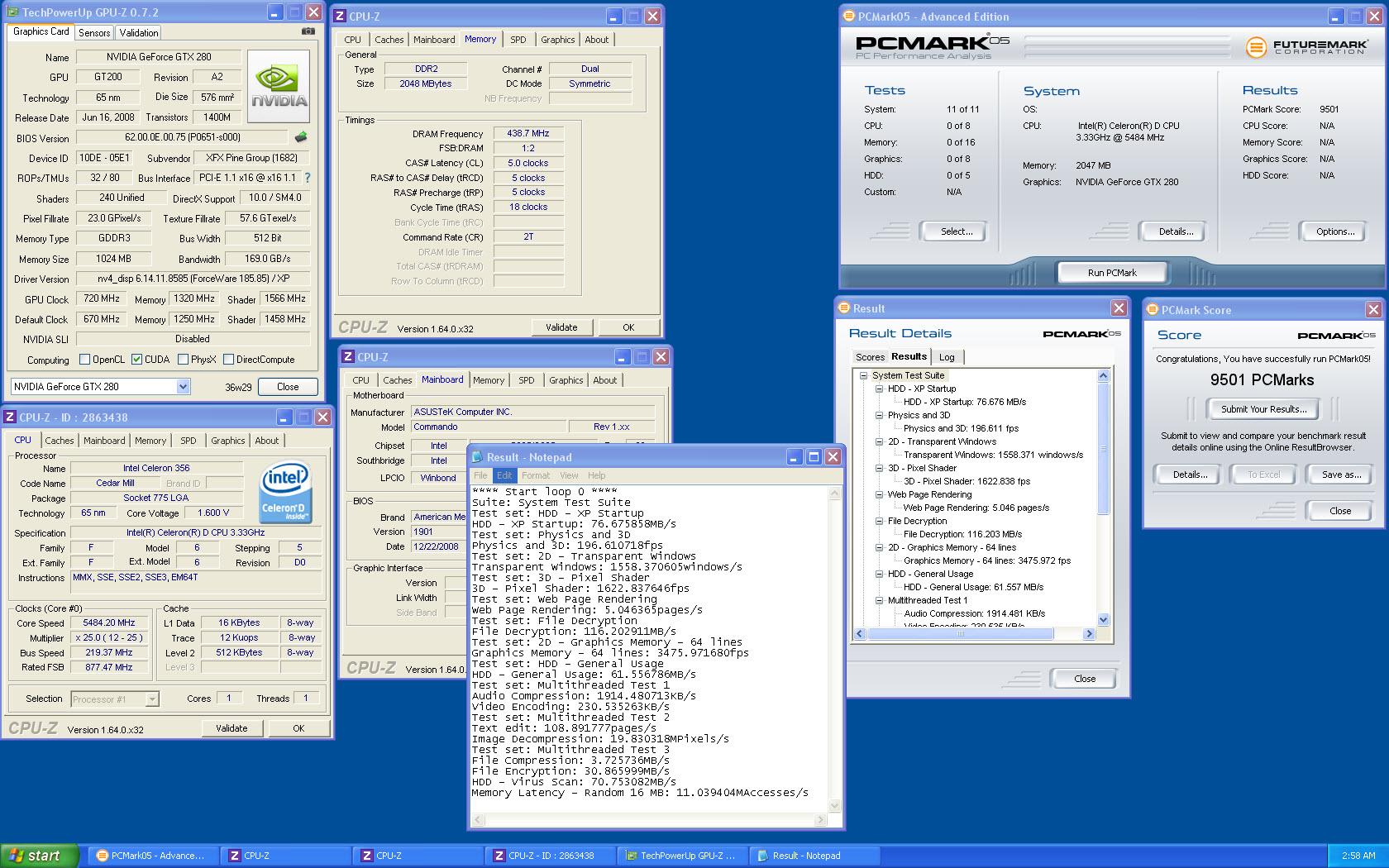Toggle the CUDA checkbox

click(136, 360)
